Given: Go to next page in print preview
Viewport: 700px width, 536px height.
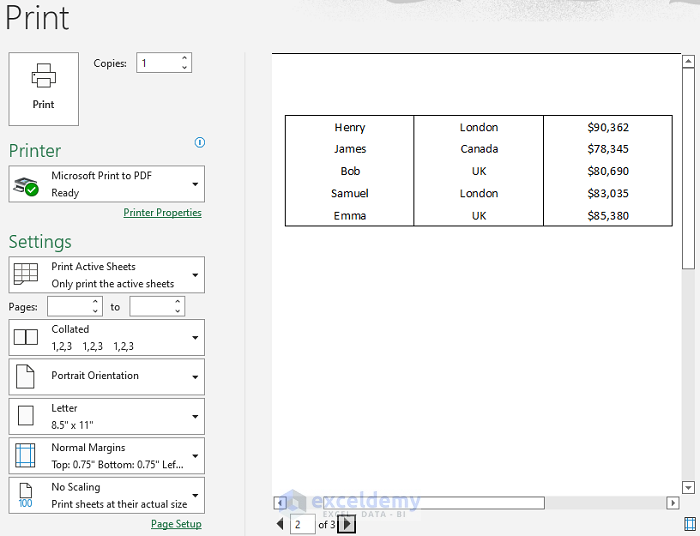Looking at the screenshot, I should [x=347, y=524].
